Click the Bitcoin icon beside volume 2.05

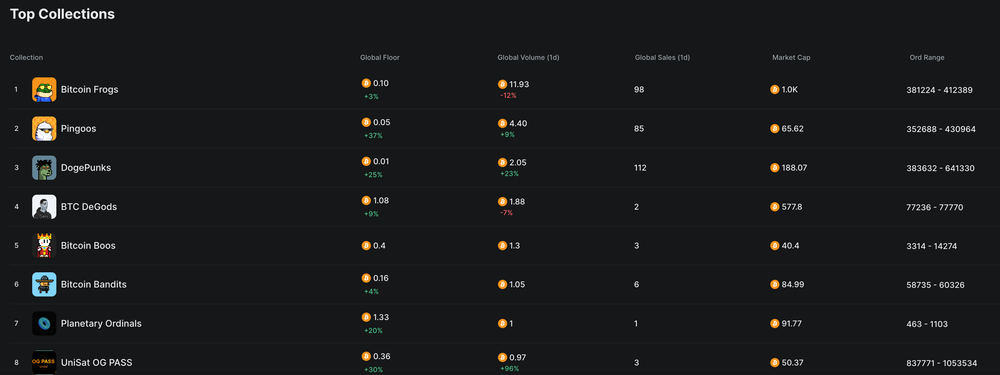click(x=503, y=162)
